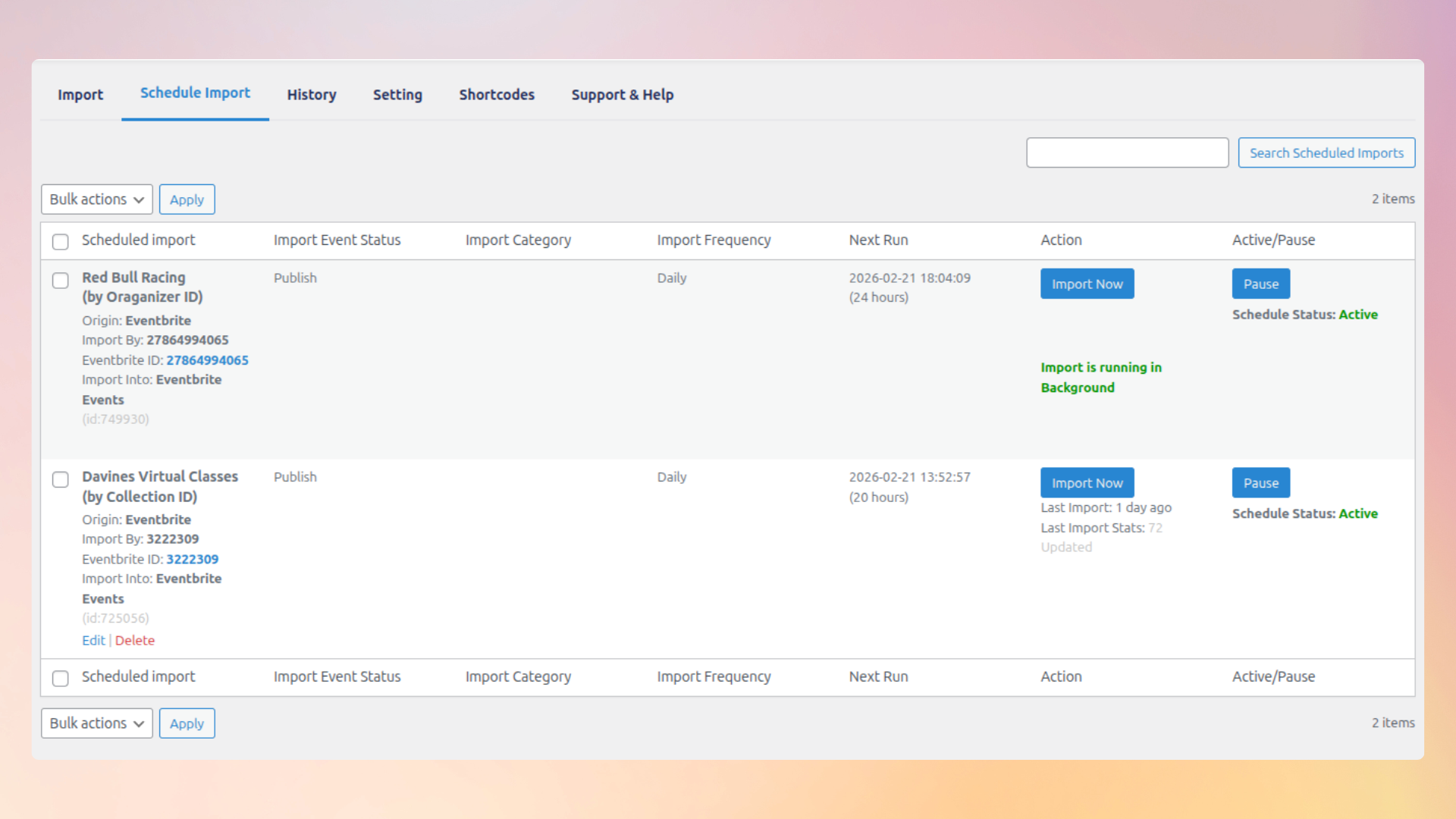This screenshot has width=1456, height=819.
Task: Select all scheduled imports via header checkbox
Action: click(x=60, y=241)
